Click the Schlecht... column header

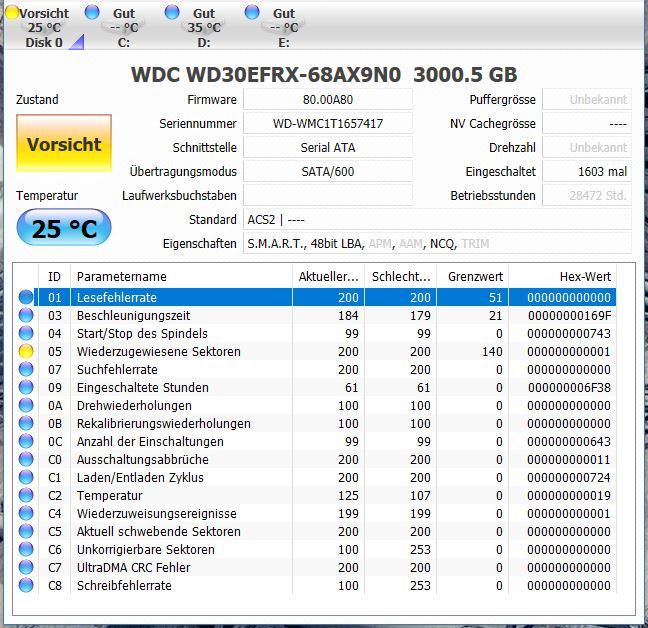tap(400, 276)
